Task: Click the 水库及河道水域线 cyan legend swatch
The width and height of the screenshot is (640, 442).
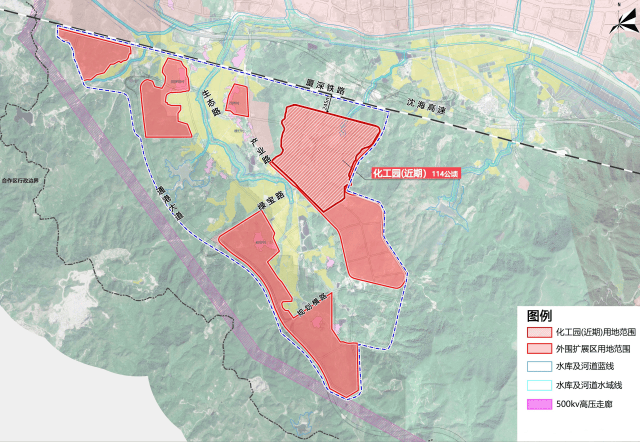Action: [539, 385]
